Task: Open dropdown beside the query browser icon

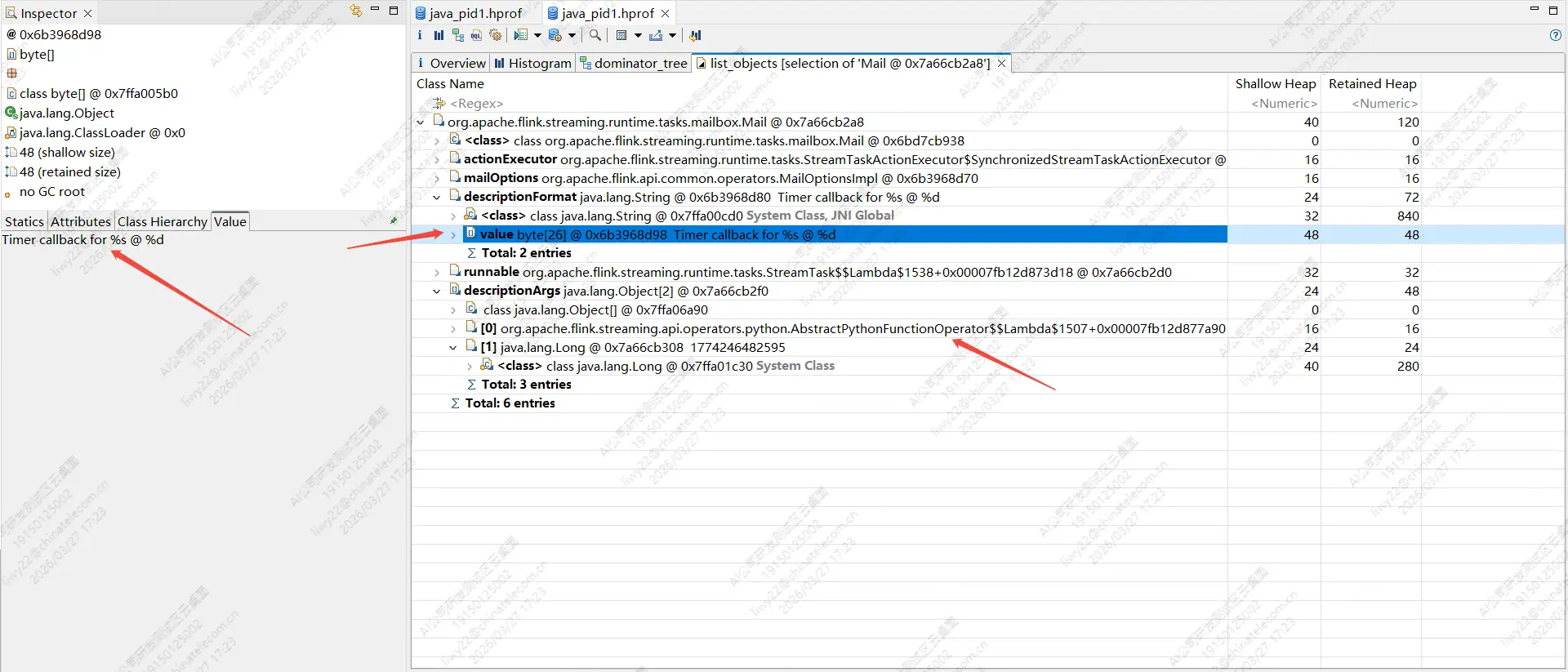Action: (572, 35)
